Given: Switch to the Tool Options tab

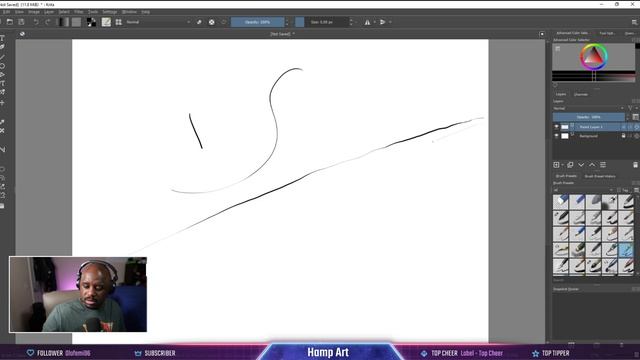Looking at the screenshot, I should tap(607, 33).
